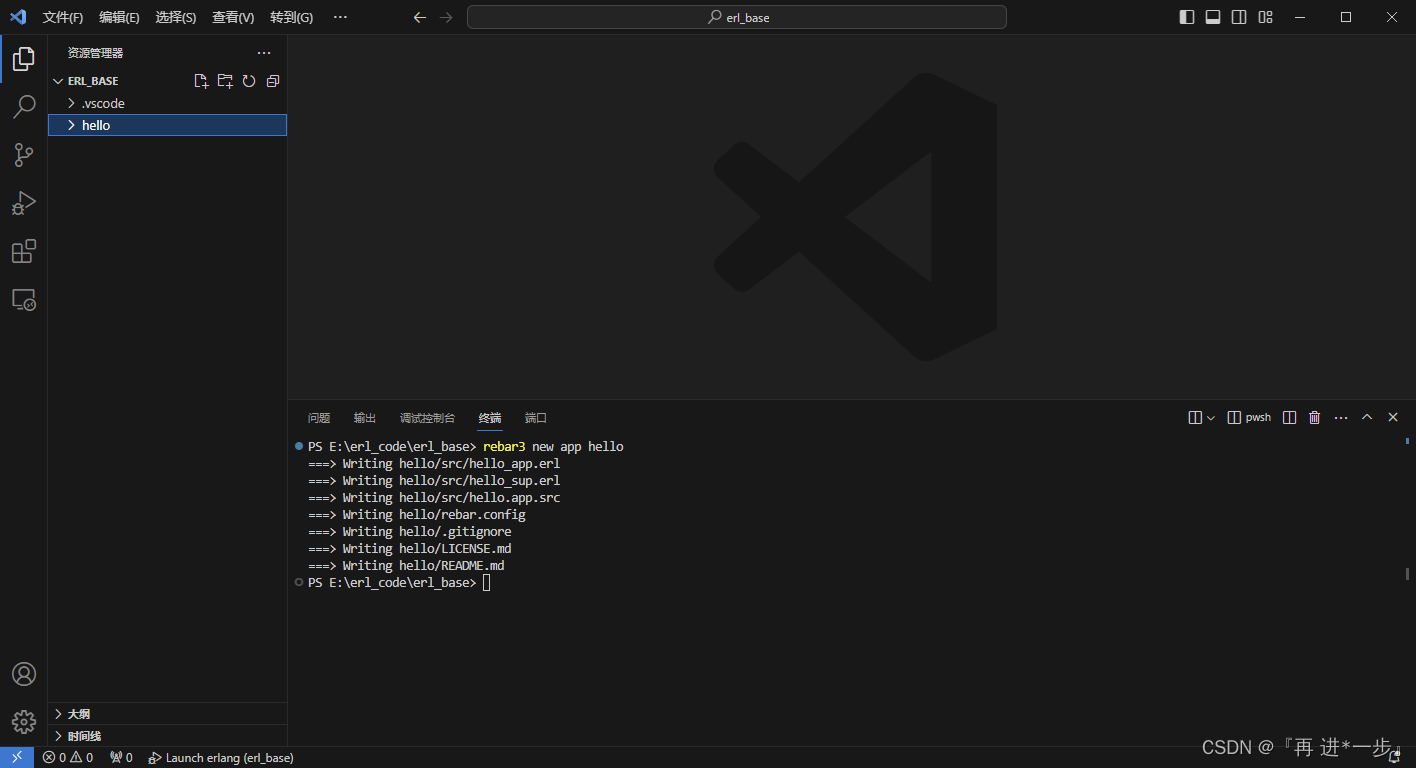This screenshot has height=768, width=1416.
Task: Open terminal panel more actions ellipsis
Action: [1341, 418]
